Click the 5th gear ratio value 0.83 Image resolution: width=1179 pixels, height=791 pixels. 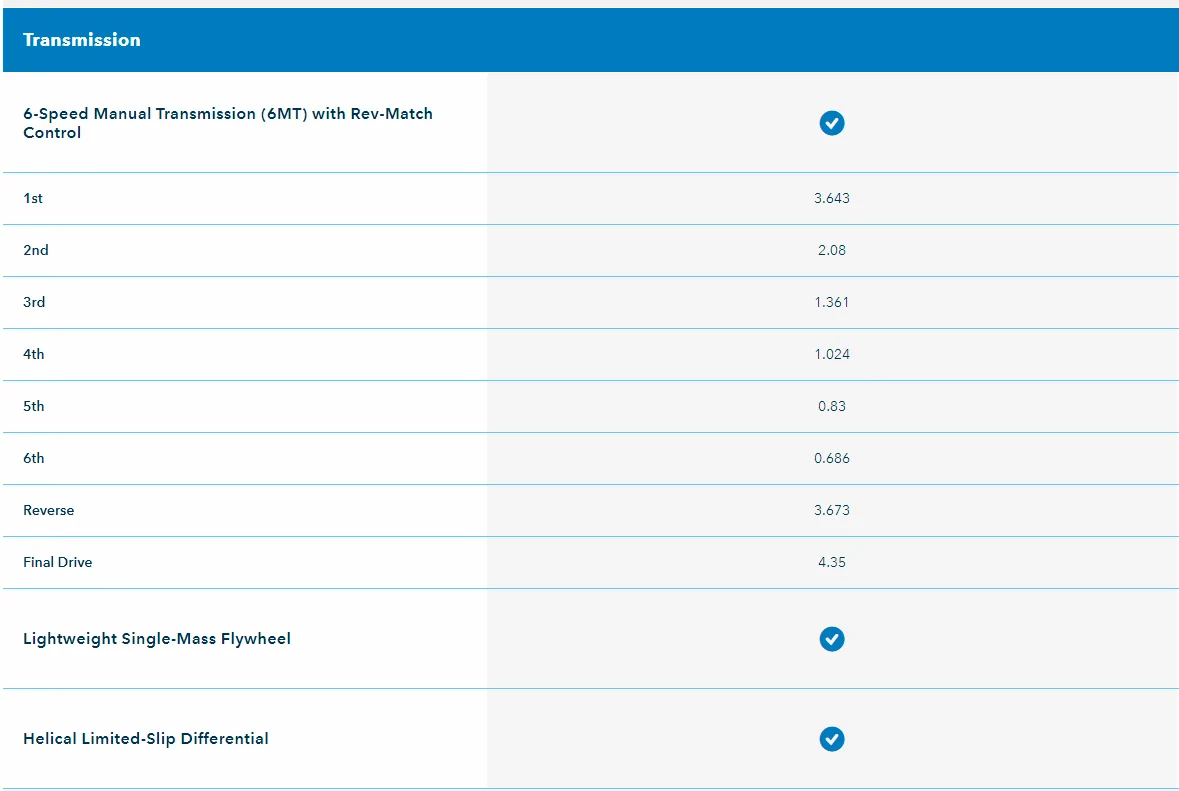831,407
